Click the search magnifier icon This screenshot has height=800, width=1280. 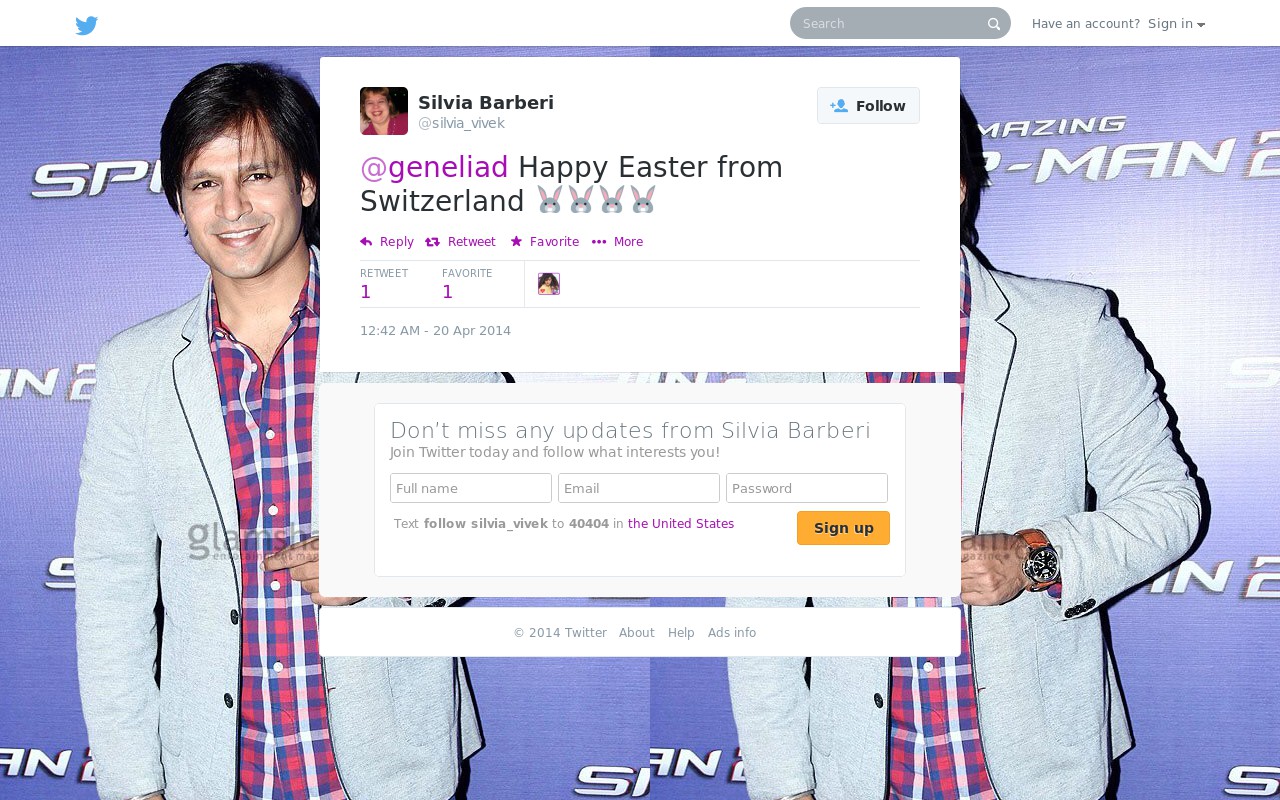click(x=994, y=24)
